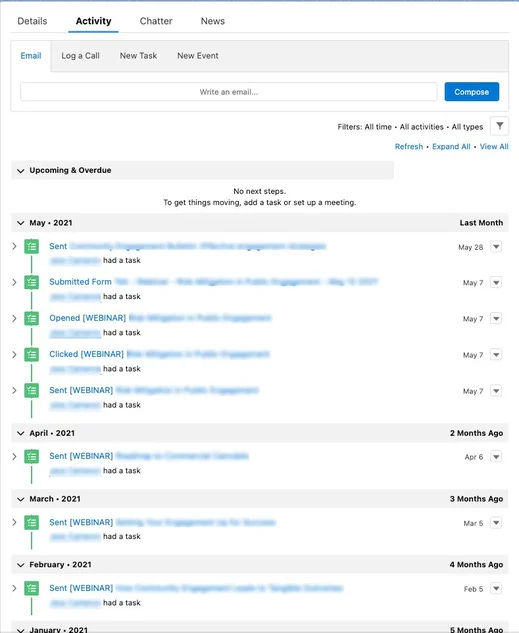Open action menu for Apr 6 entry
519x633 pixels.
496,457
